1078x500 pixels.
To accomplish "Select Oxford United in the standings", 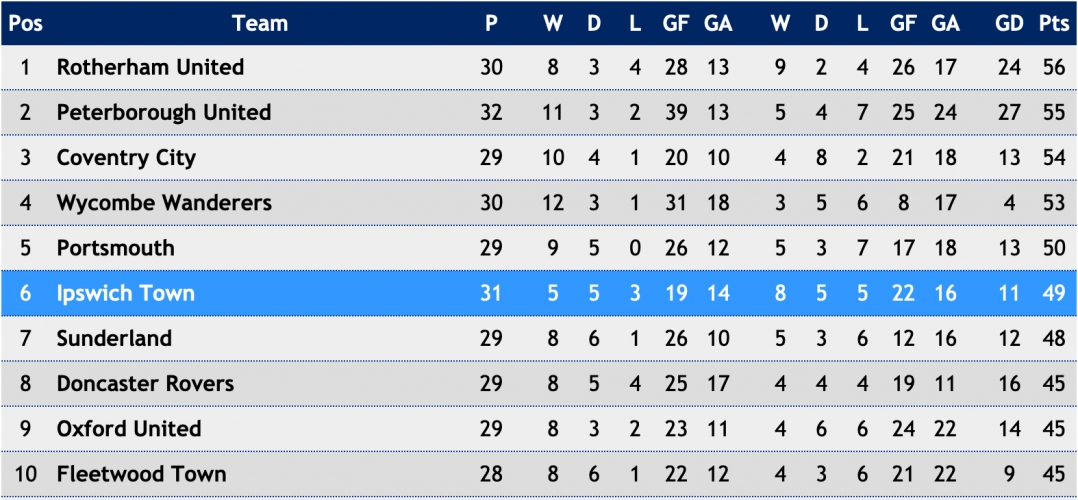I will [129, 429].
